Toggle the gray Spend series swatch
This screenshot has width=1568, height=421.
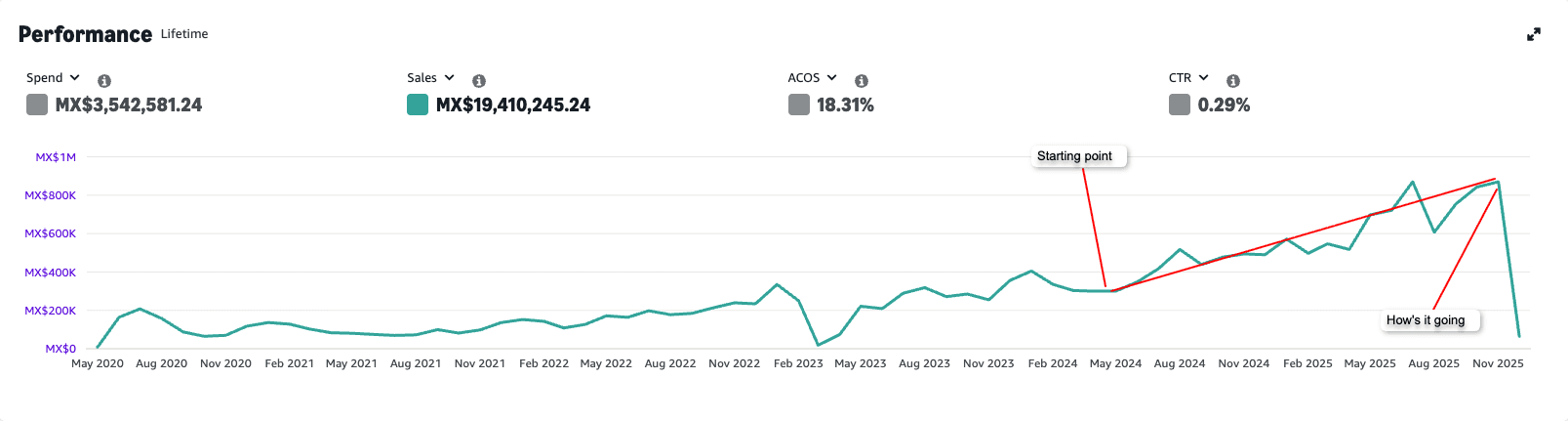pyautogui.click(x=37, y=105)
